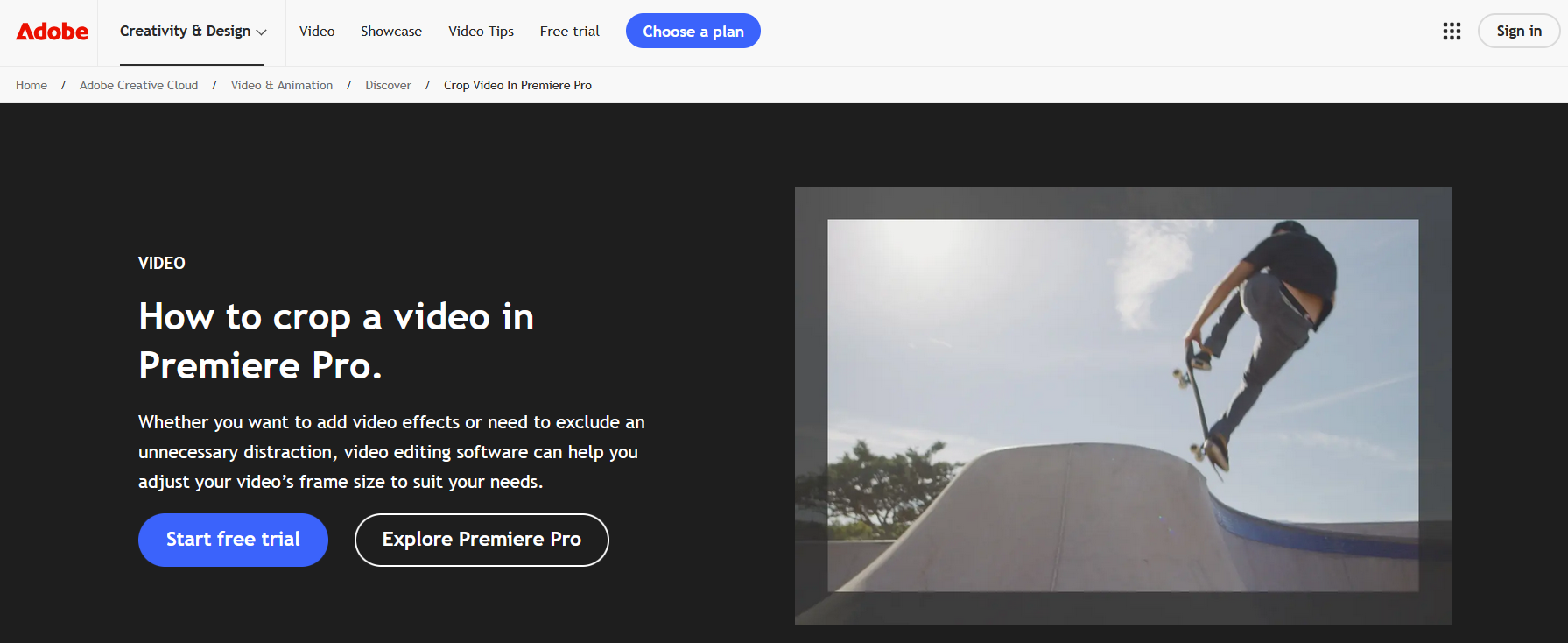Viewport: 1568px width, 643px height.
Task: Open Adobe Creative Cloud breadcrumb link
Action: point(138,85)
